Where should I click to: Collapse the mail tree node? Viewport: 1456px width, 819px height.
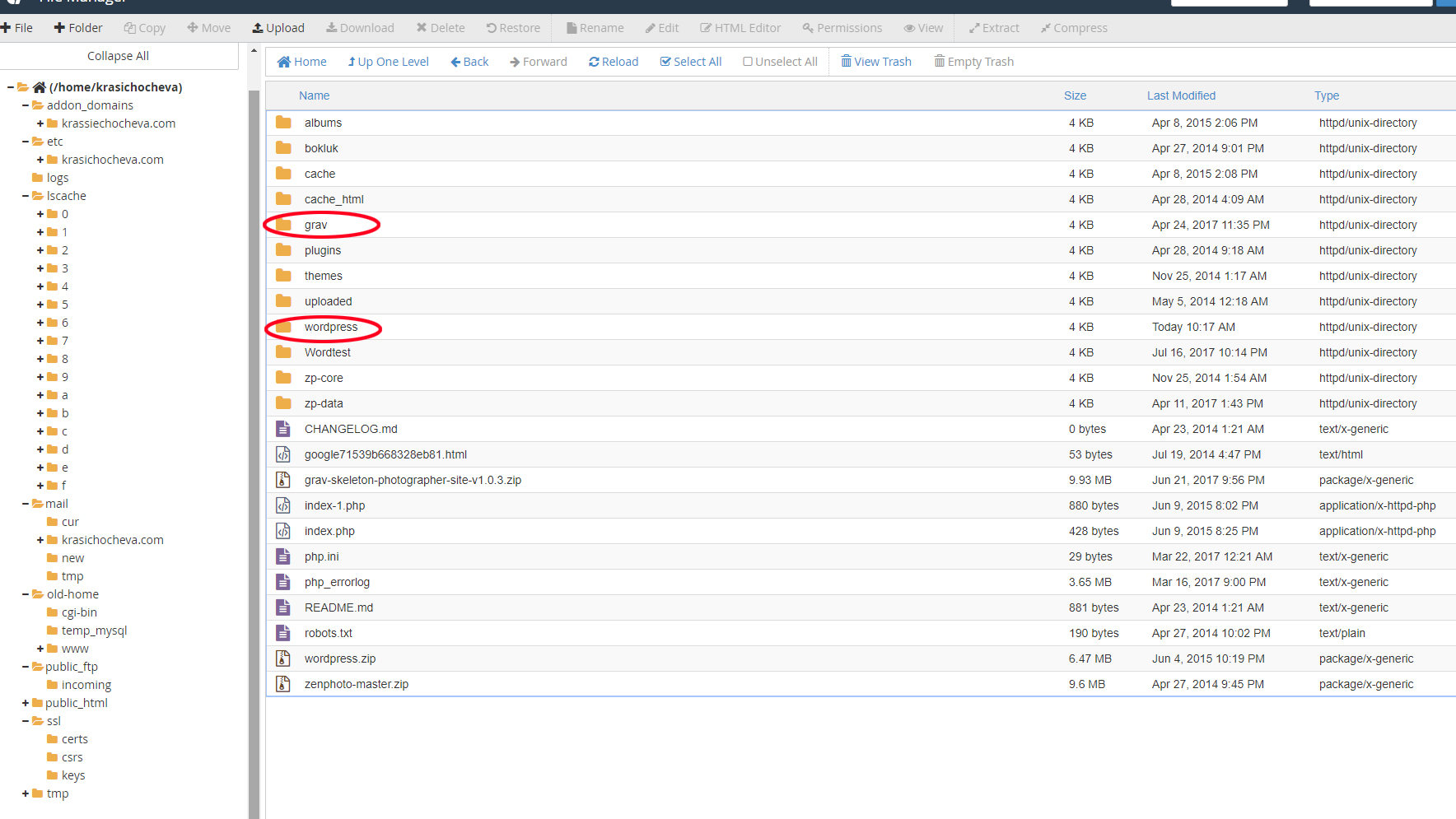(26, 504)
